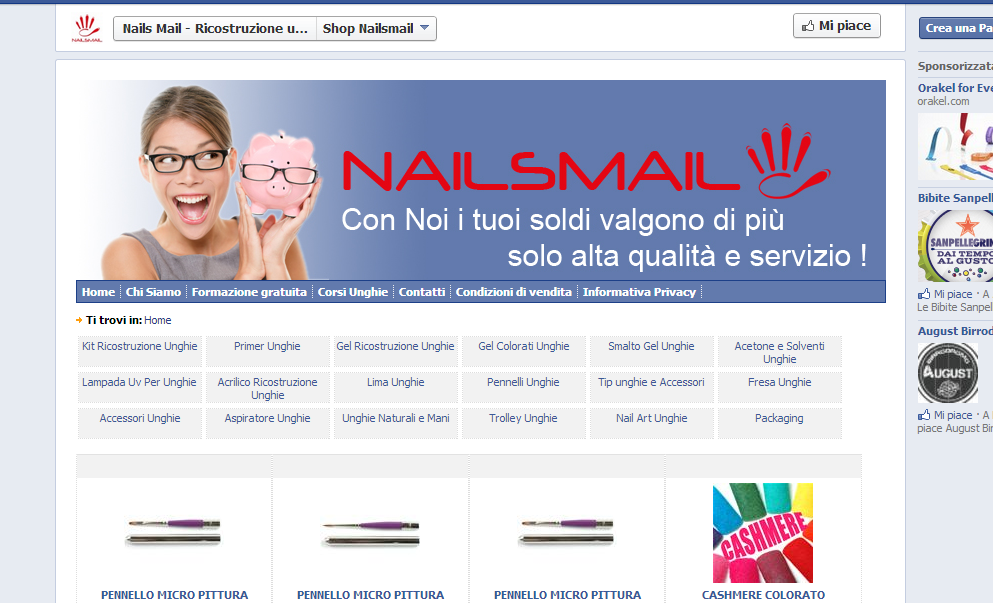The width and height of the screenshot is (993, 603).
Task: Click Nails Mail - Ricostruzione page title button
Action: pos(215,29)
